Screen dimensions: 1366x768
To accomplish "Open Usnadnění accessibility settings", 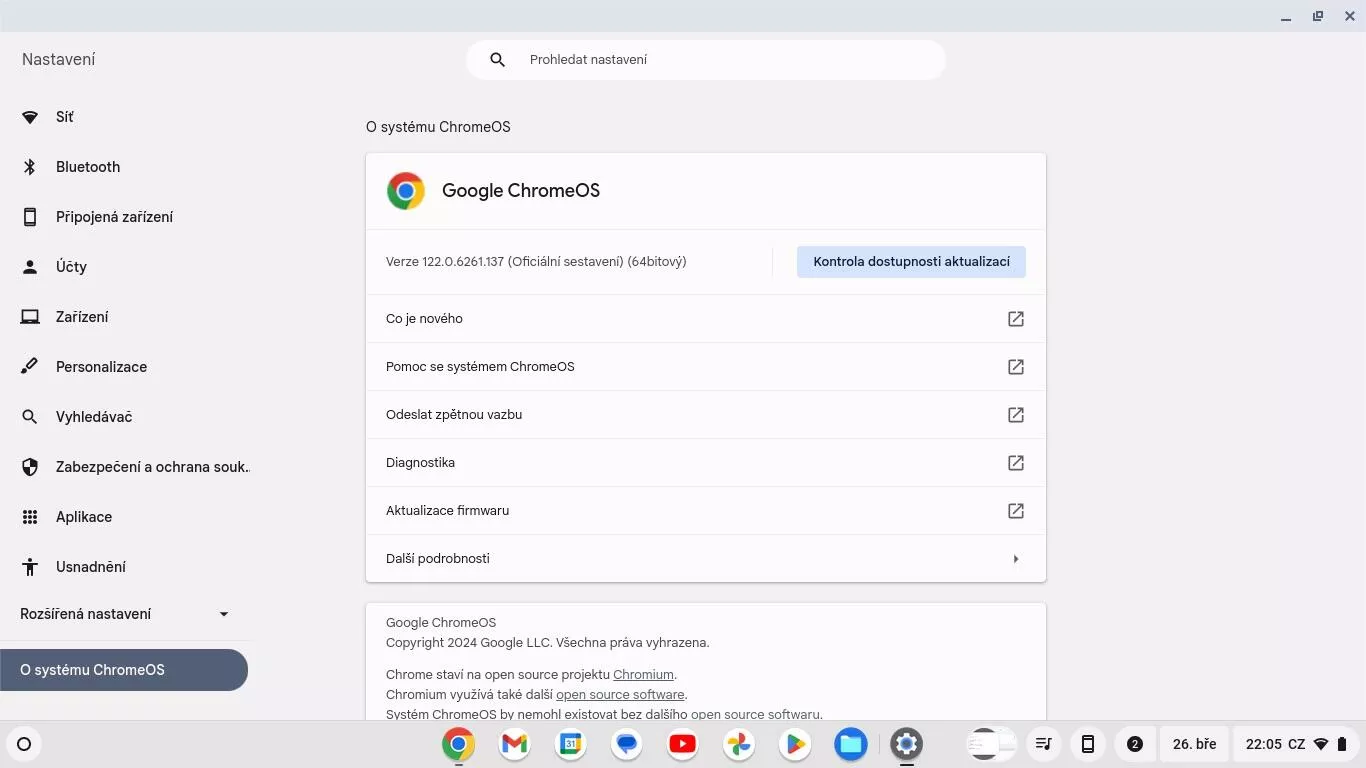I will 124,567.
